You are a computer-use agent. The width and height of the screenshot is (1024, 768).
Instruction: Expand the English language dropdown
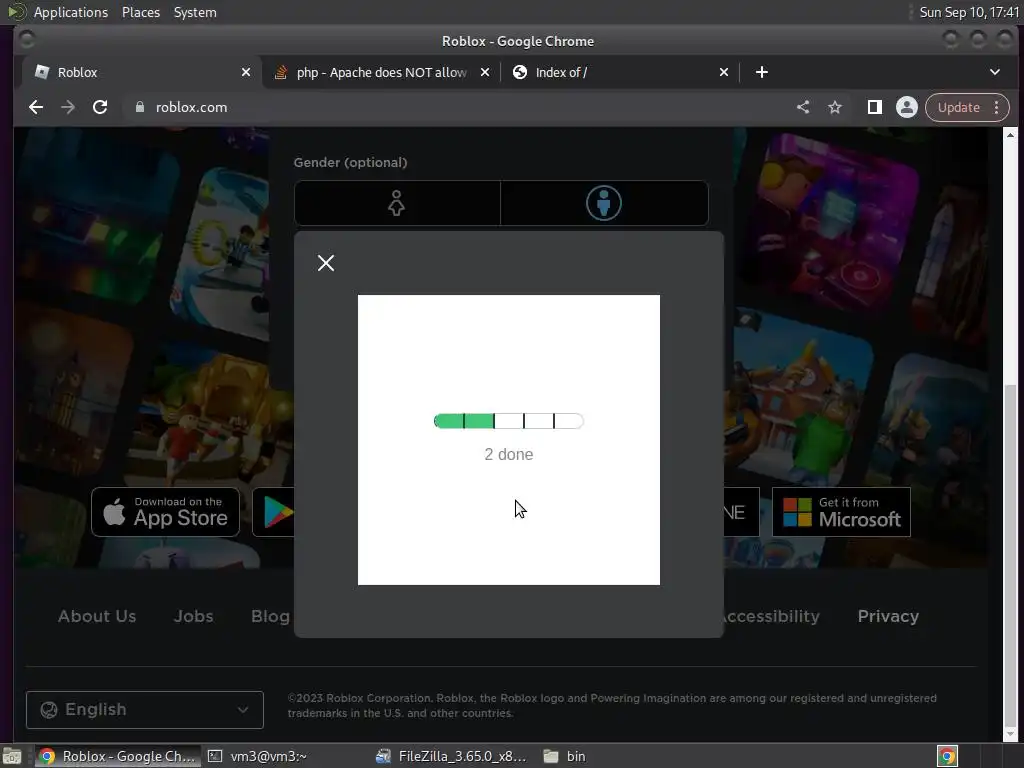tap(145, 710)
